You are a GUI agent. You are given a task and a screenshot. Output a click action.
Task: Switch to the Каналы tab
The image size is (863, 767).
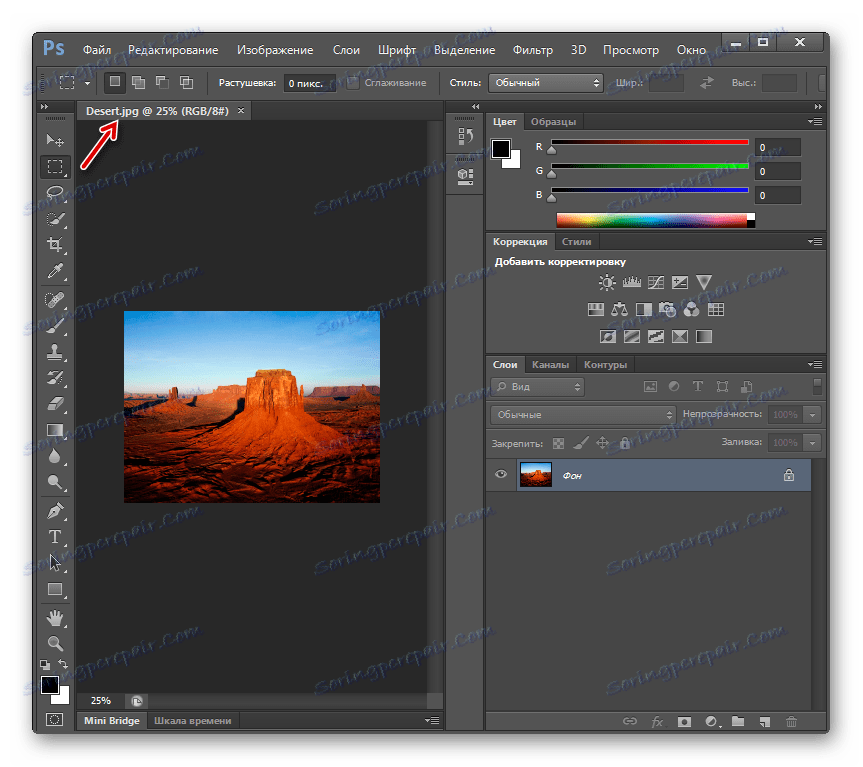pyautogui.click(x=550, y=365)
